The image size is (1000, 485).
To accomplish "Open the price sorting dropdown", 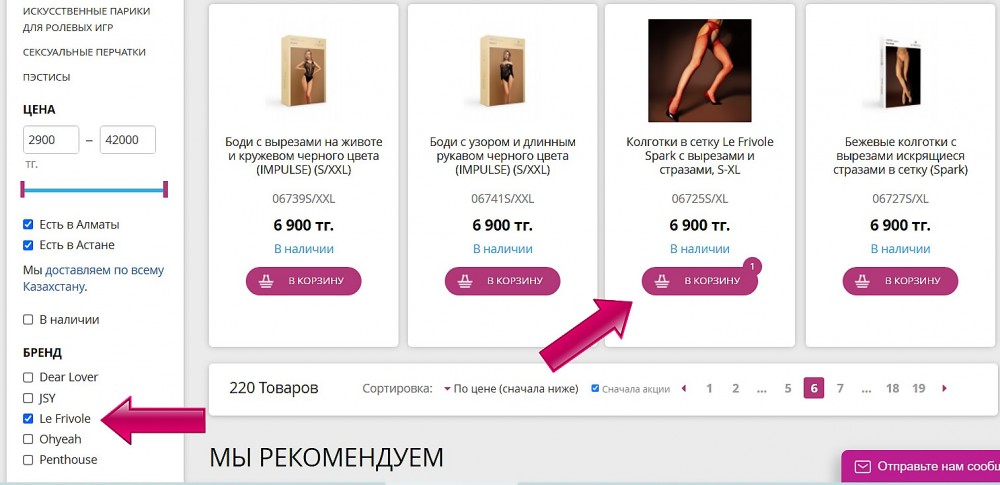I will click(x=511, y=389).
